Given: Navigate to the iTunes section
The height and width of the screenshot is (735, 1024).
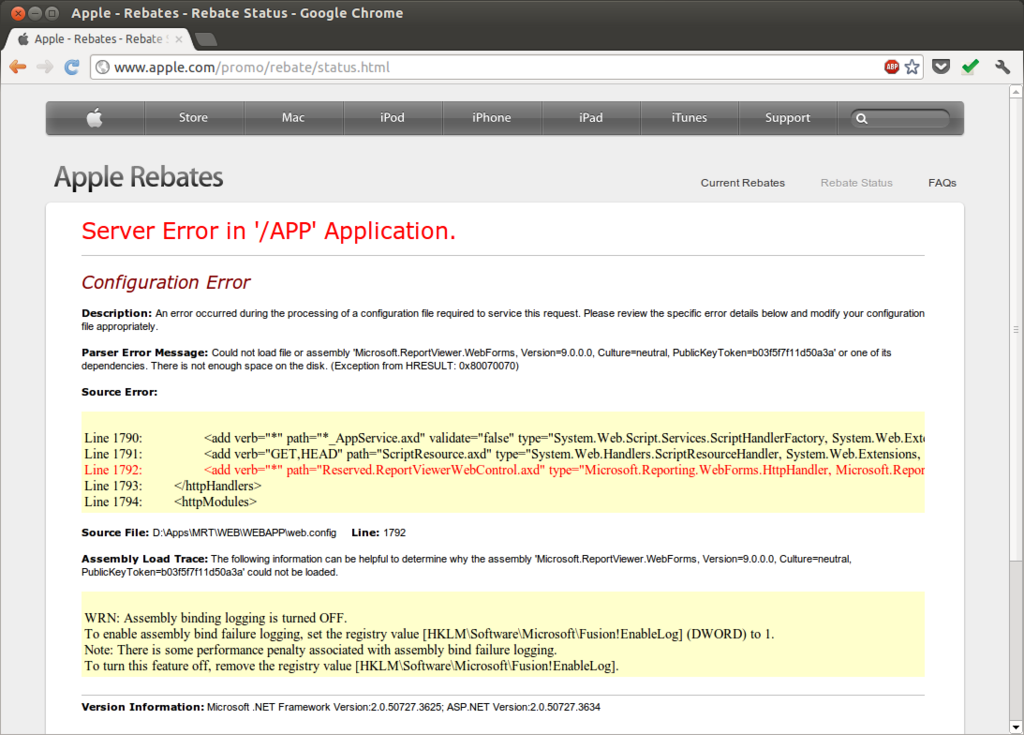Looking at the screenshot, I should pos(689,118).
